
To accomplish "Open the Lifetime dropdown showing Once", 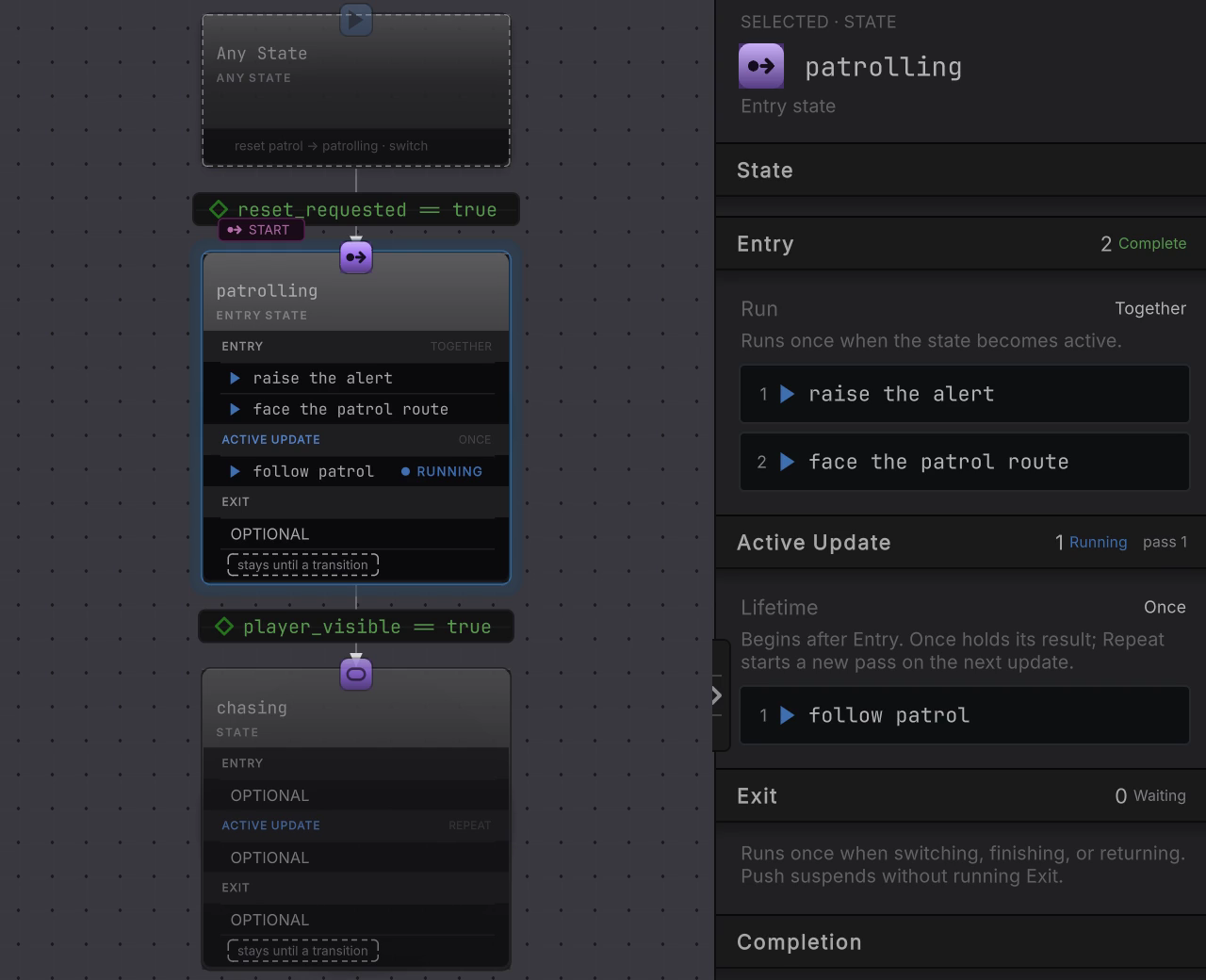I will 1165,607.
